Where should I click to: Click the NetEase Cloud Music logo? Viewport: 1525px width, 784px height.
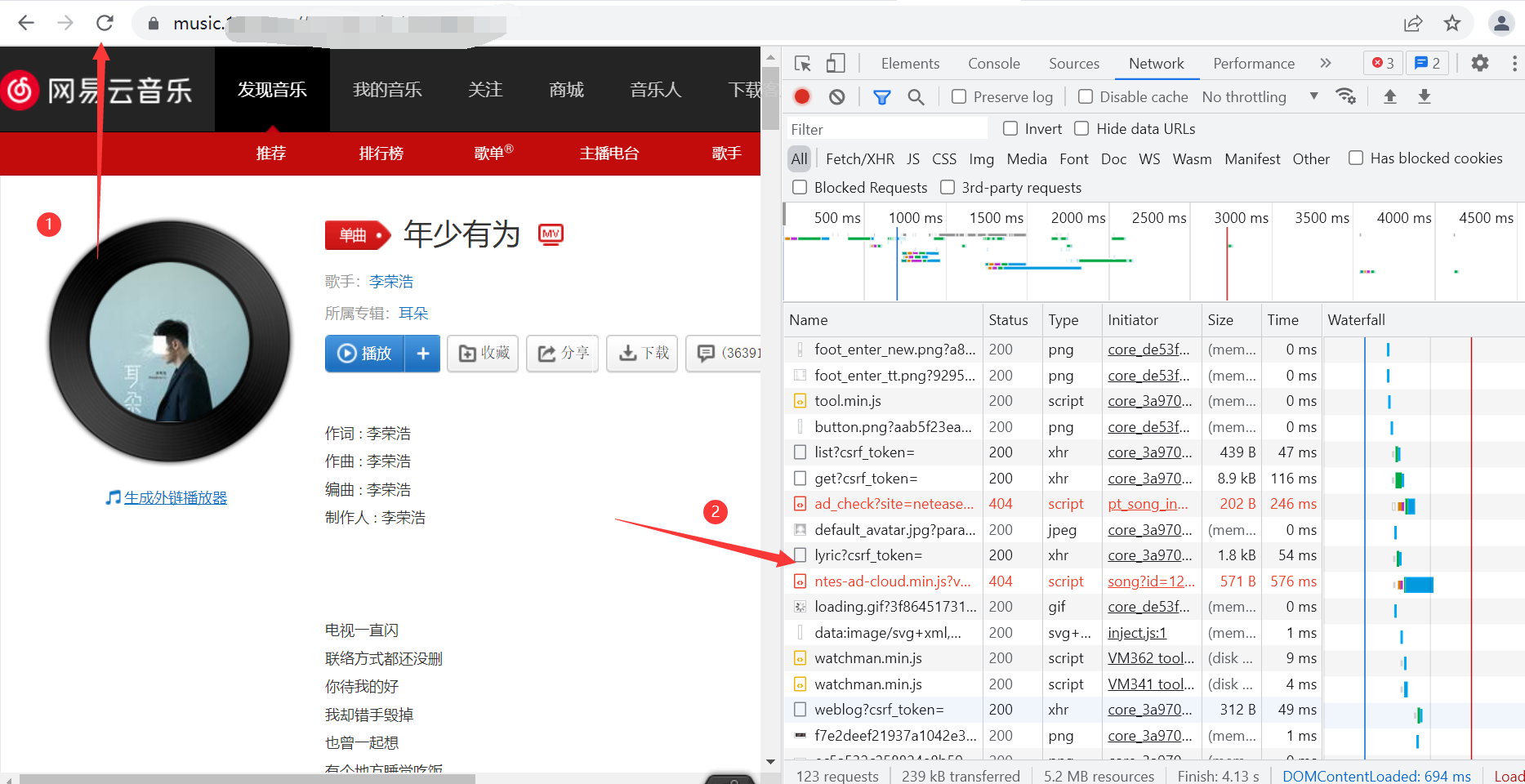coord(98,90)
